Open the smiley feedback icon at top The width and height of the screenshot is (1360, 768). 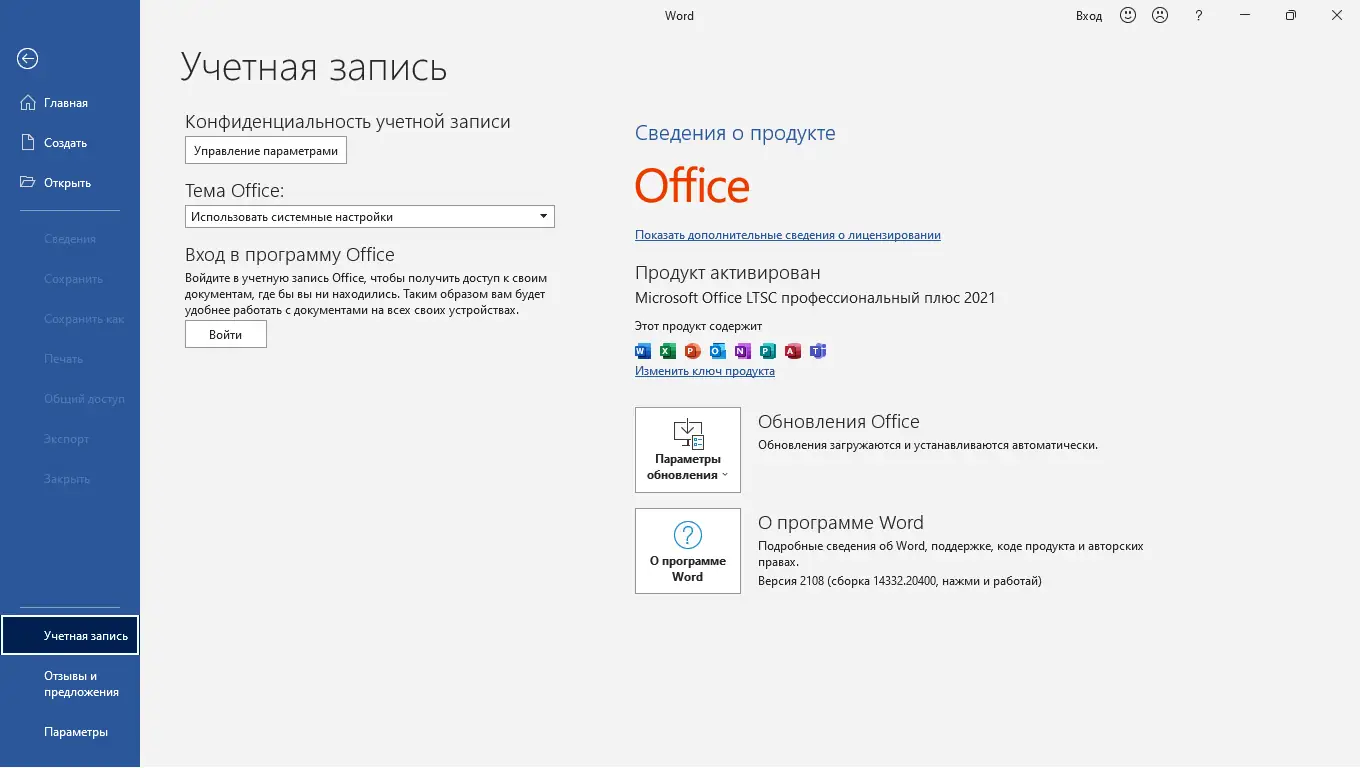click(1127, 15)
